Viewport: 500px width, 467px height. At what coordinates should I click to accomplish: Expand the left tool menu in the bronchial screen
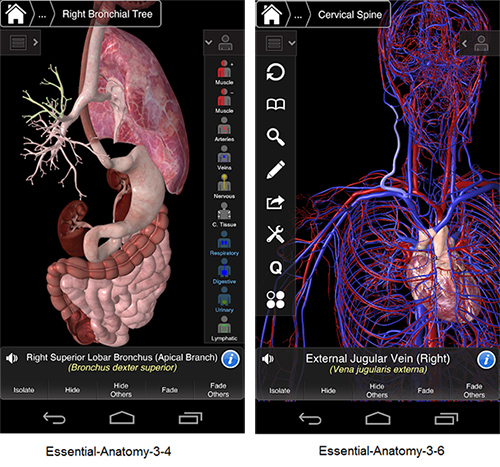click(x=20, y=42)
